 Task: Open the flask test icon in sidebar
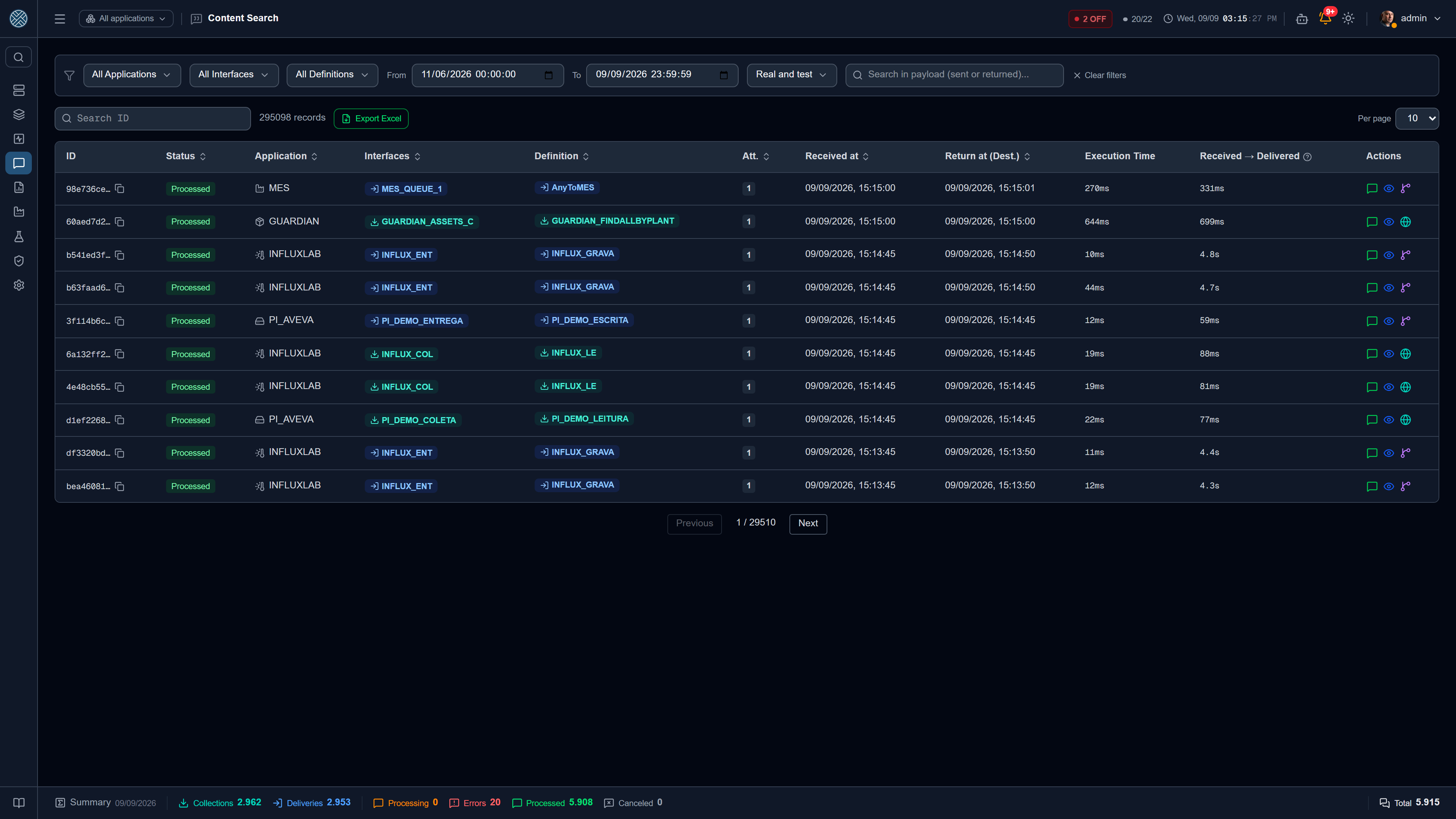pyautogui.click(x=19, y=237)
